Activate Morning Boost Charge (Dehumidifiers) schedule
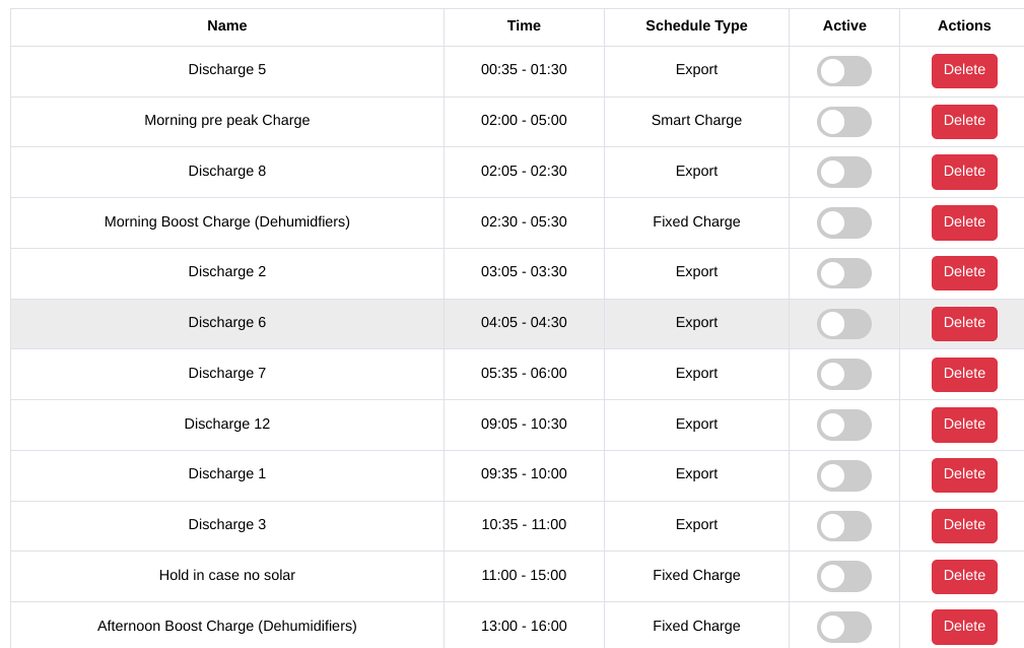Viewport: 1024px width, 648px height. tap(844, 223)
